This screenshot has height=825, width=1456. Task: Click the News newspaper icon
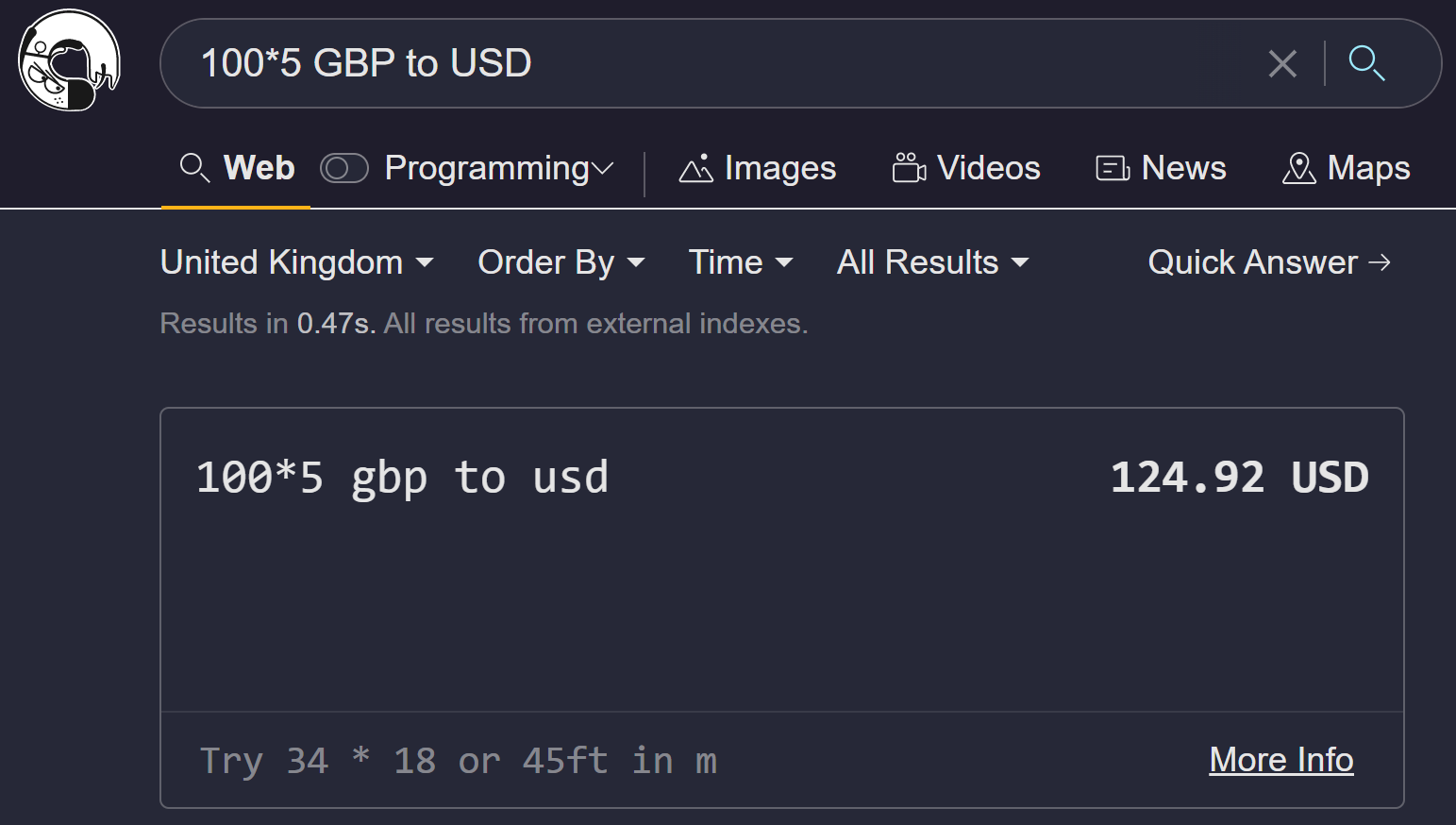coord(1113,168)
